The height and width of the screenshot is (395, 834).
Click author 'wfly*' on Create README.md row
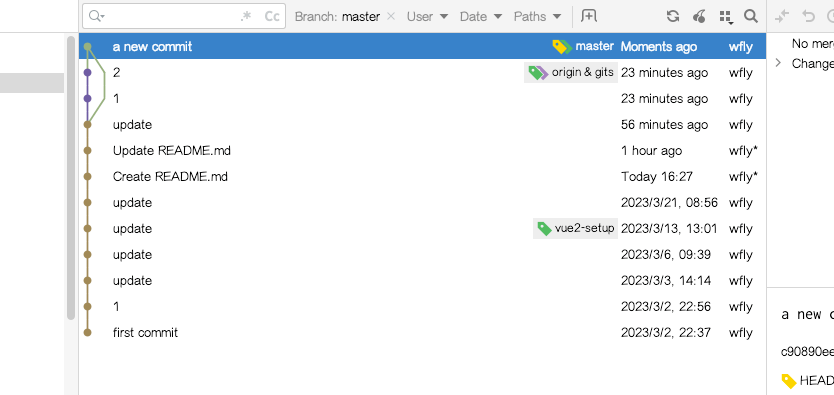pos(743,177)
